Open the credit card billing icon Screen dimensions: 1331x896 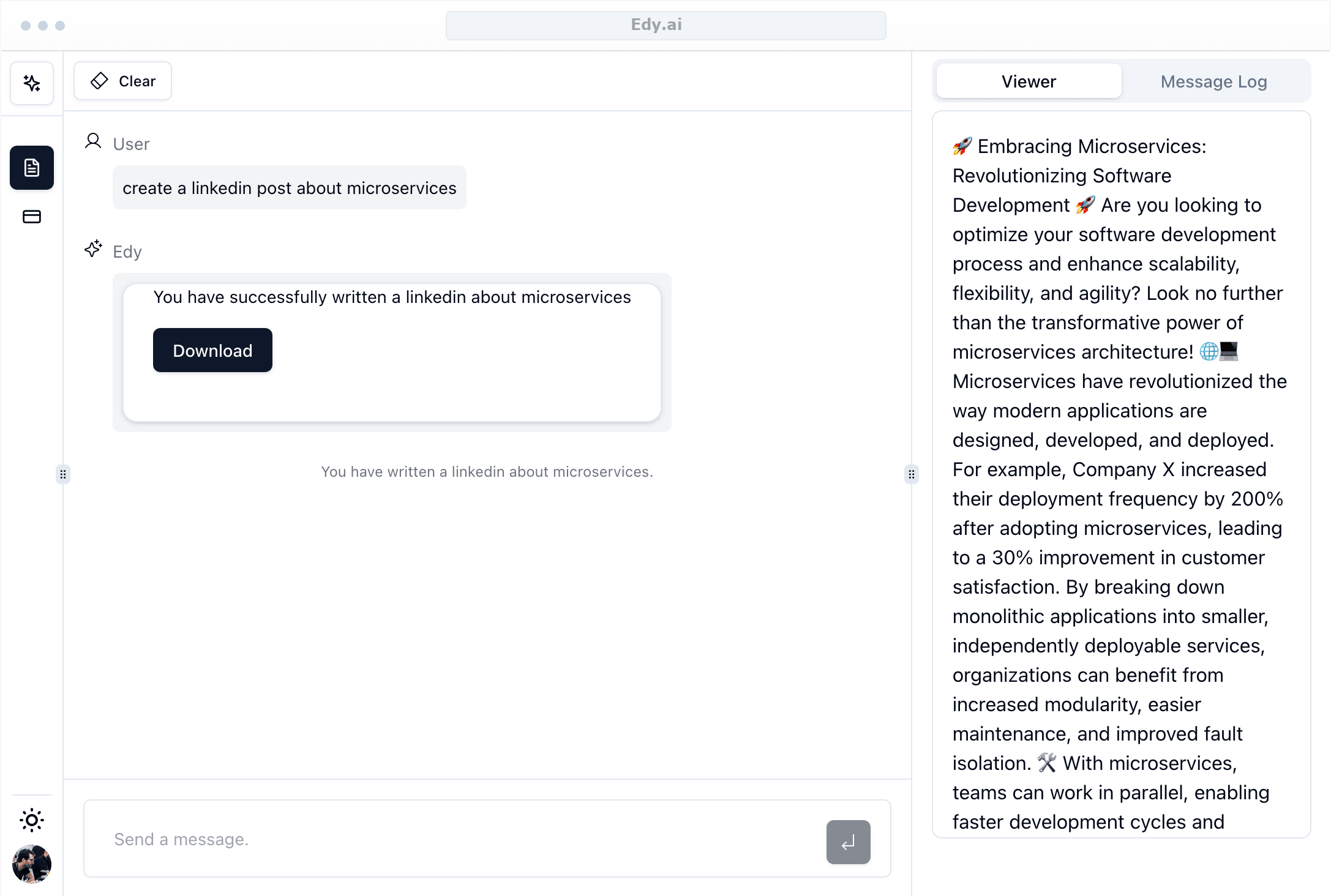pyautogui.click(x=32, y=217)
